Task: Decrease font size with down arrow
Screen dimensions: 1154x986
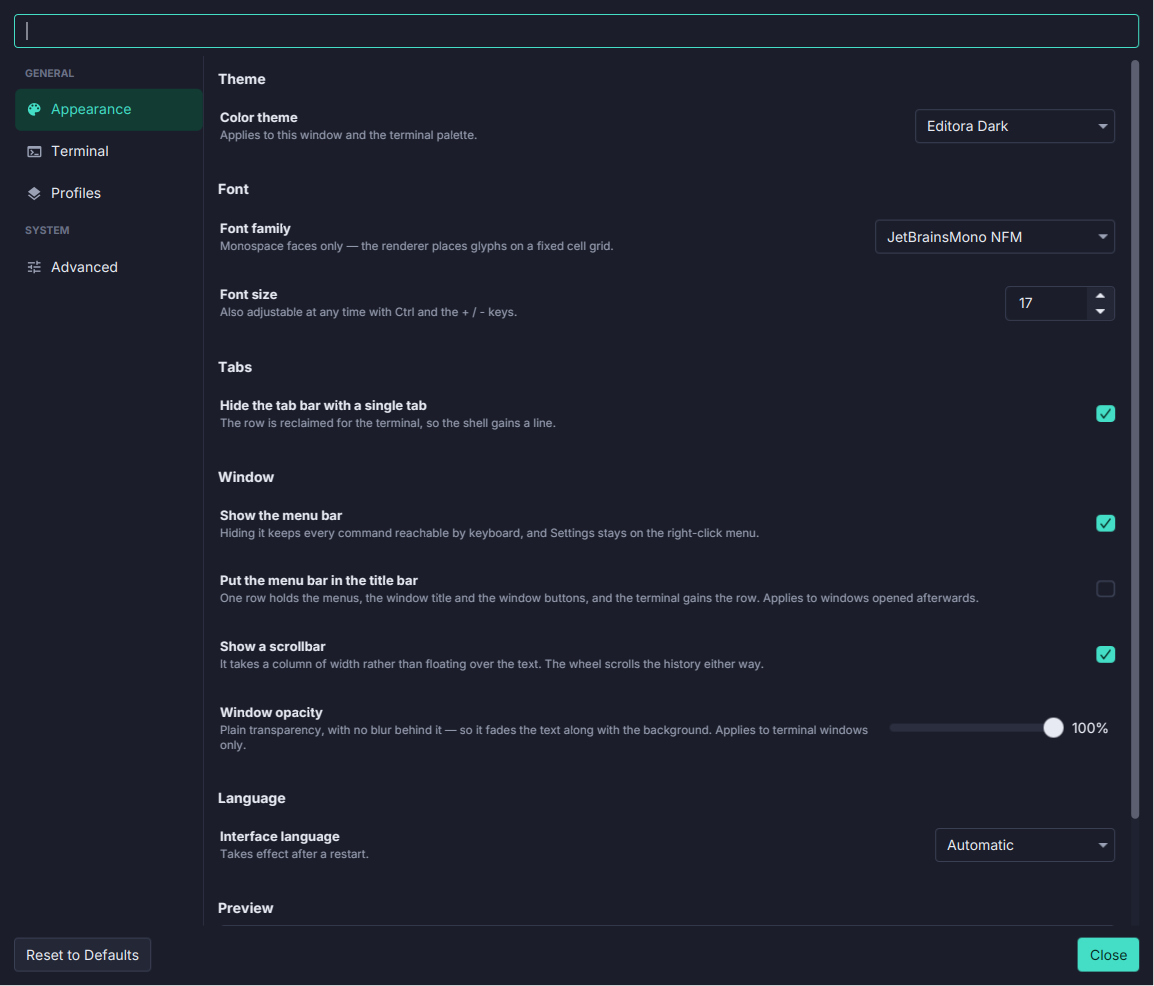Action: point(1100,312)
